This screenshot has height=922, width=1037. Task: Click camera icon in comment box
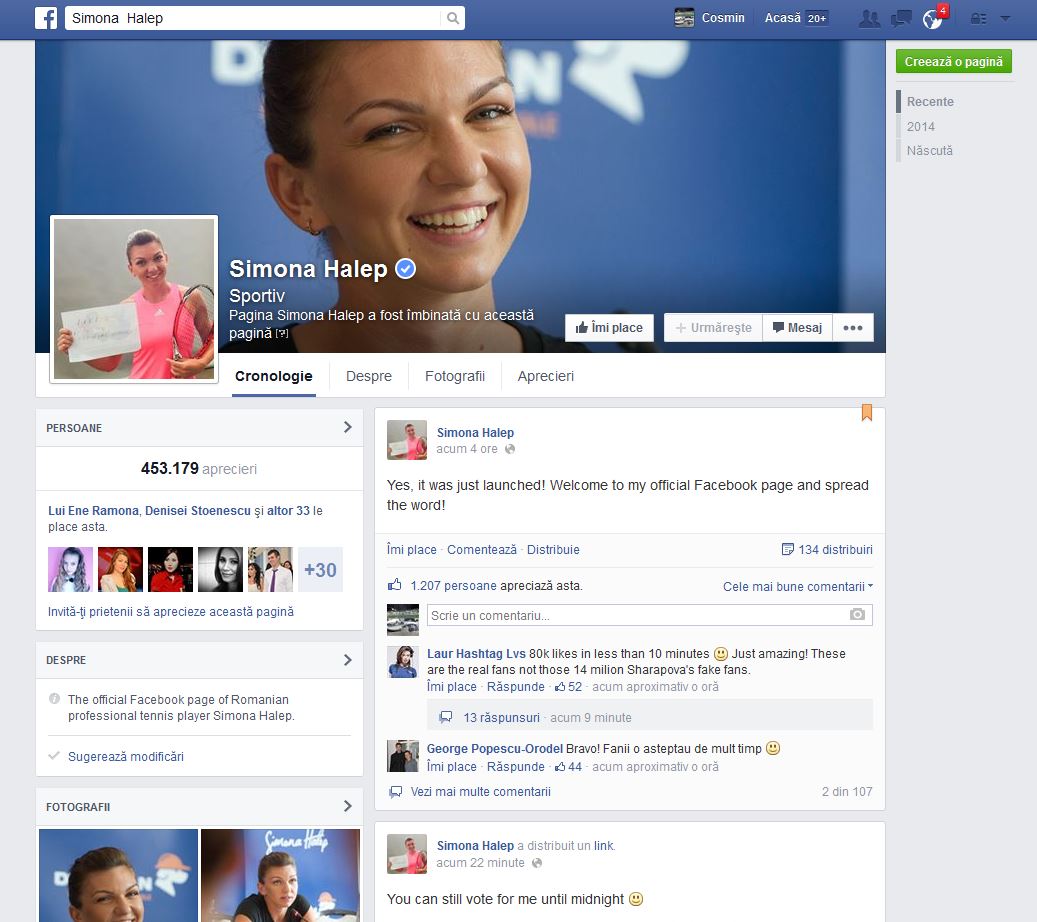click(857, 615)
